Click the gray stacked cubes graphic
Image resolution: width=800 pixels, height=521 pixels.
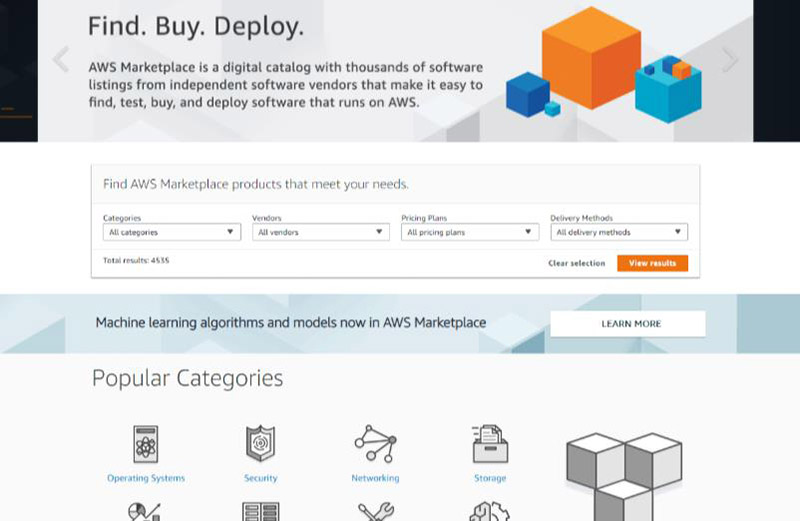point(624,477)
